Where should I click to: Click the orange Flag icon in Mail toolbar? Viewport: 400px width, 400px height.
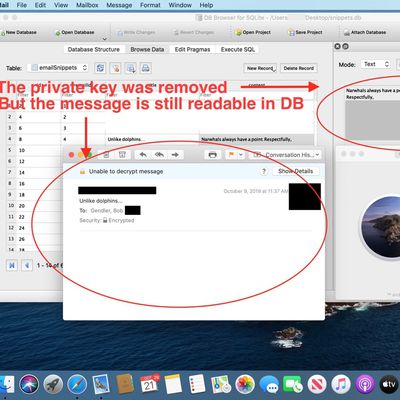click(x=231, y=155)
